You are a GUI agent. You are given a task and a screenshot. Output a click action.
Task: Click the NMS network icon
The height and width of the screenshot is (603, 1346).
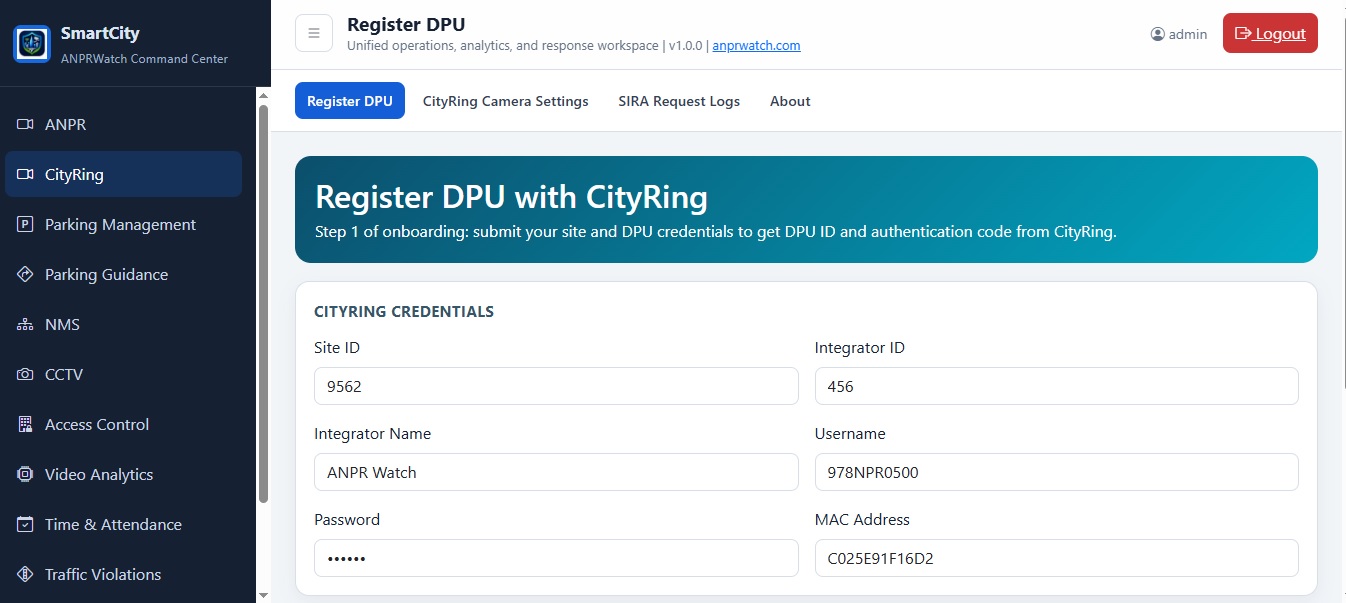[26, 325]
